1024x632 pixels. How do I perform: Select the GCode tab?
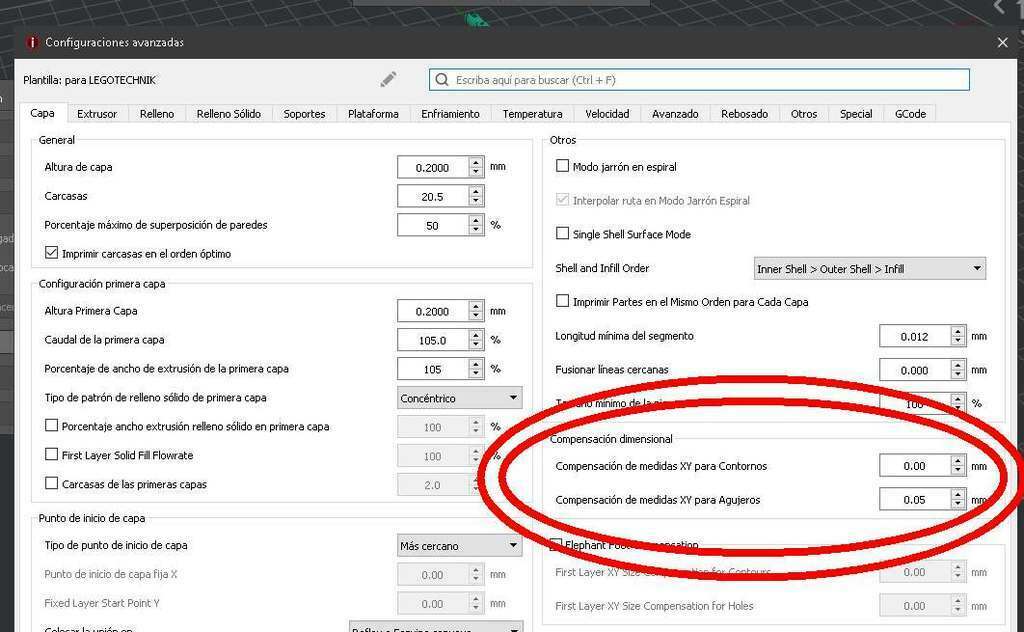click(x=910, y=114)
